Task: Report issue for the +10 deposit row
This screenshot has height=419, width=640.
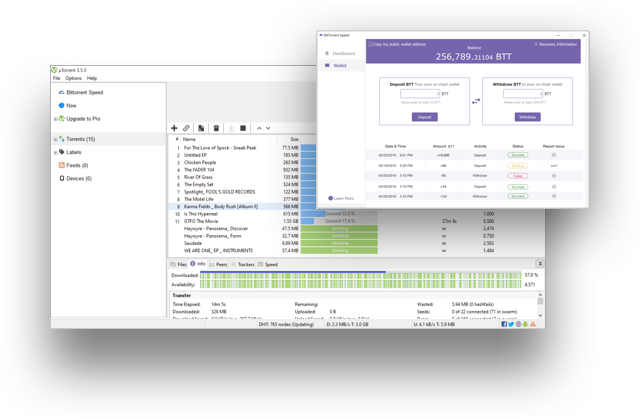Action: (554, 186)
